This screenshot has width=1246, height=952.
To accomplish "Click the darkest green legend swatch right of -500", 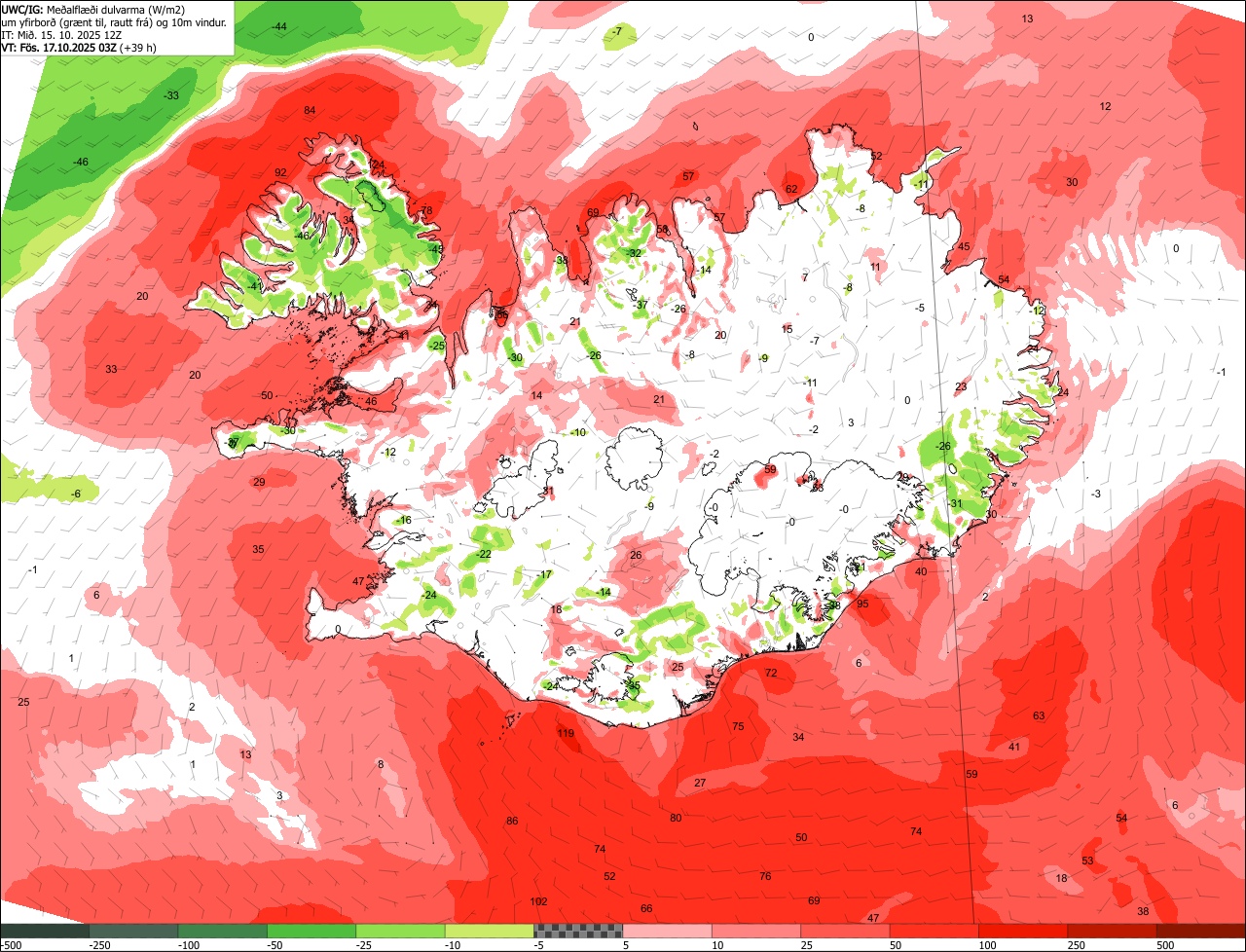I will [45, 931].
